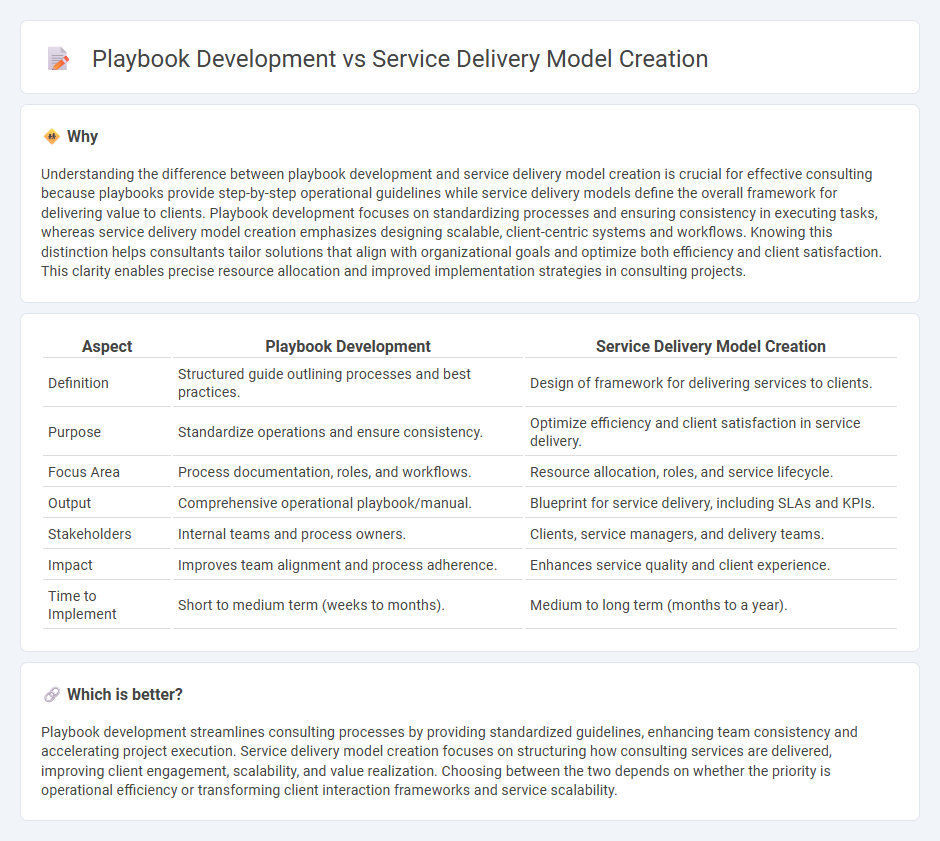
Task: Click the chain link icon beside Which is better?
Action: point(52,695)
